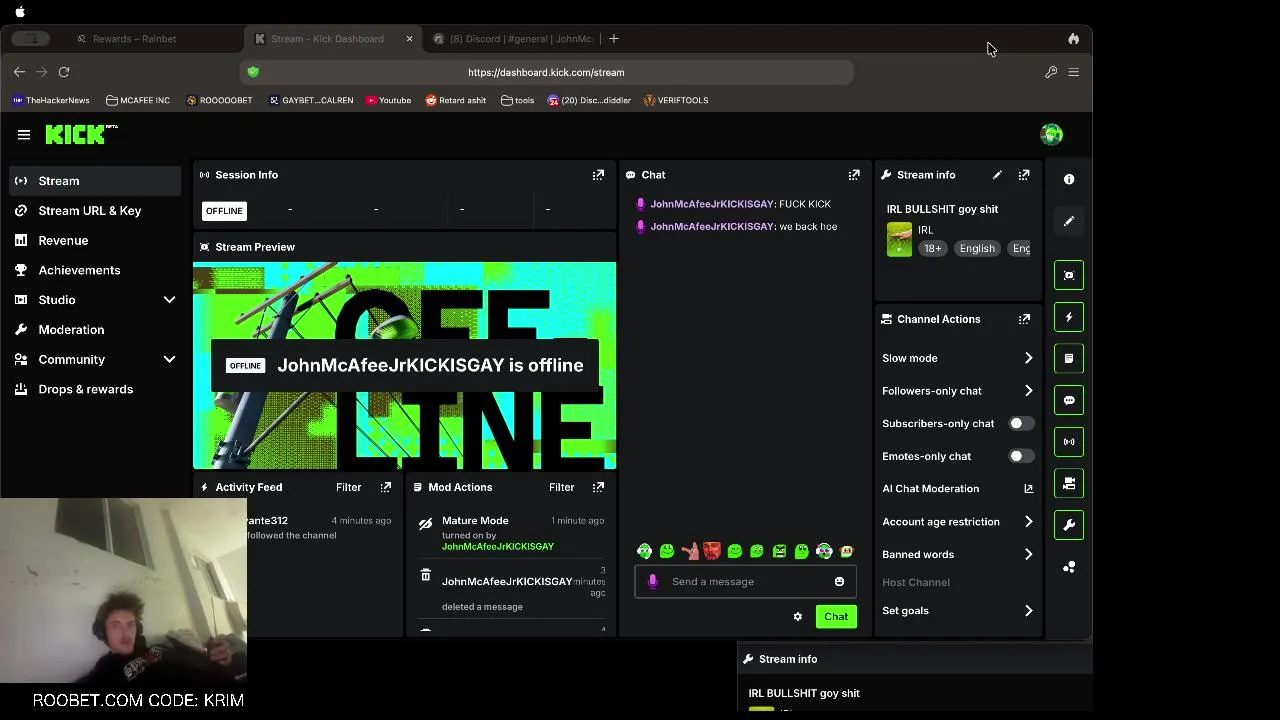Open Drops & rewards page

pyautogui.click(x=95, y=389)
